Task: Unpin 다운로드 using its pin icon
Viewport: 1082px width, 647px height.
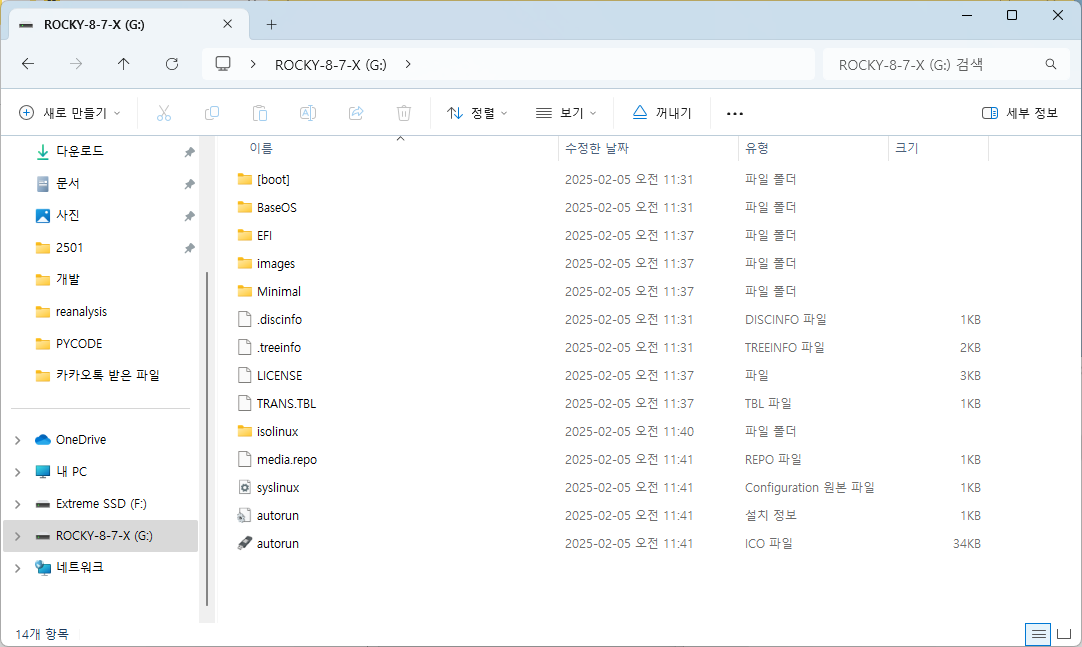Action: [x=189, y=152]
